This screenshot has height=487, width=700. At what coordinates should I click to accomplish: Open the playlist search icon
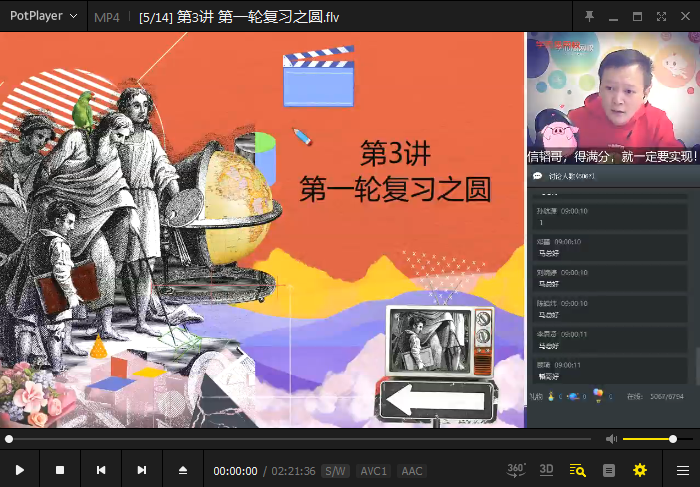577,470
